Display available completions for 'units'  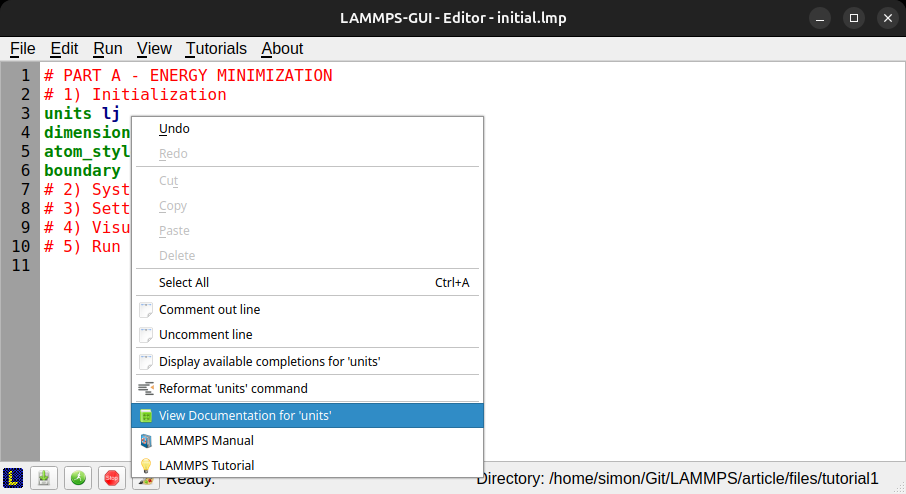(x=269, y=361)
